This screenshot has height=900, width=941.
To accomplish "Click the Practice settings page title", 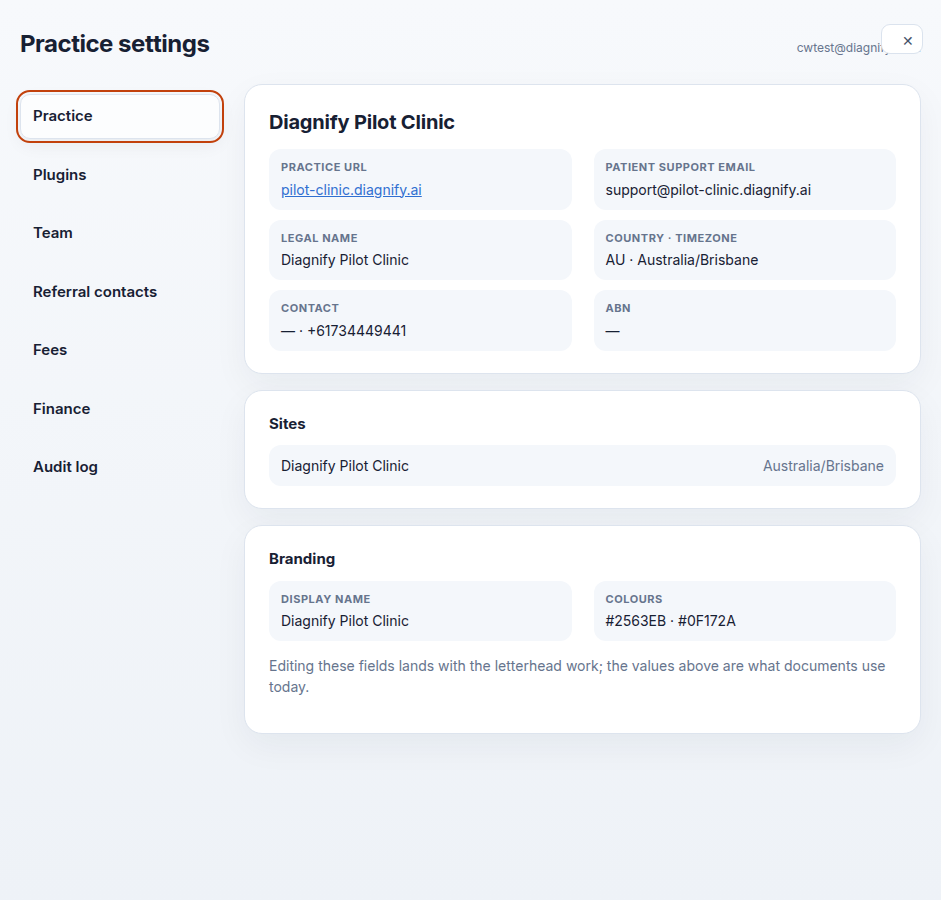I will click(115, 44).
